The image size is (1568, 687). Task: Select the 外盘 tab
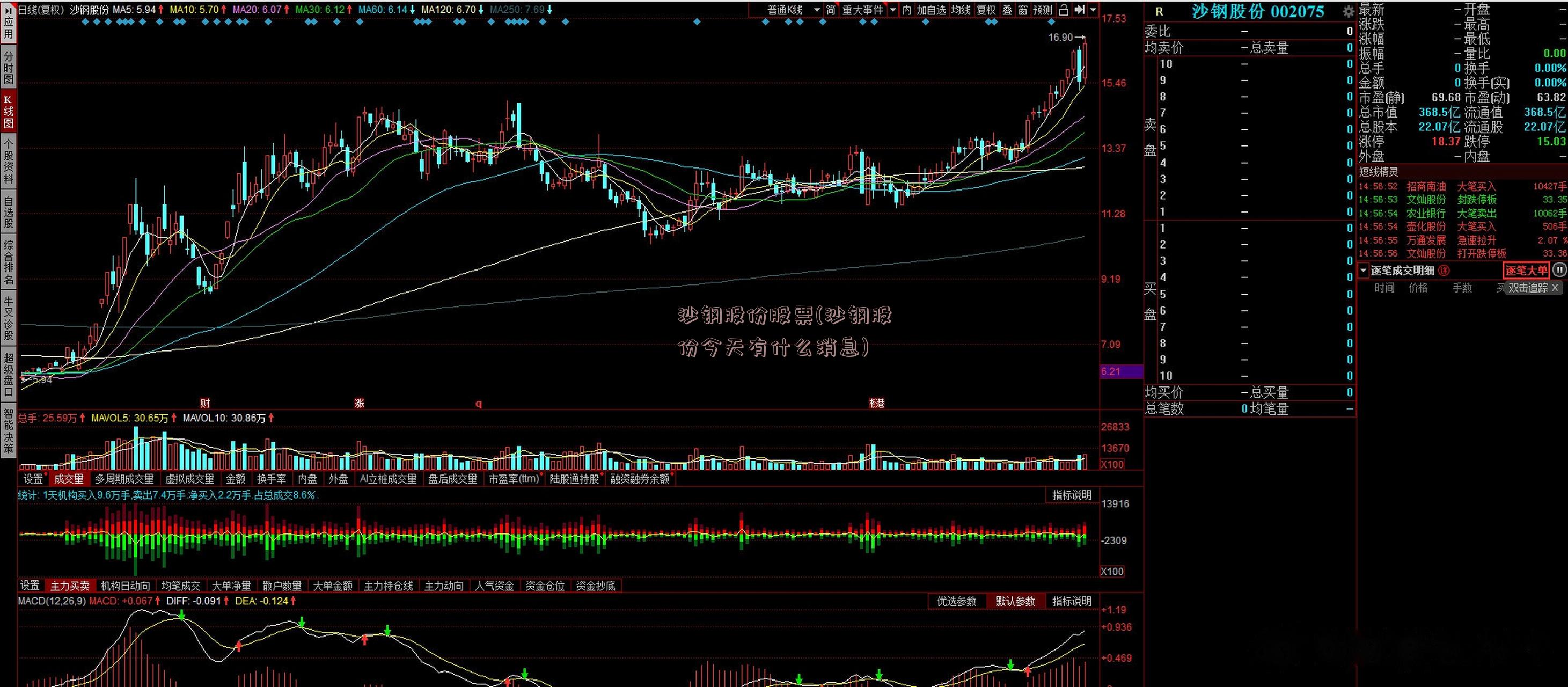[339, 479]
